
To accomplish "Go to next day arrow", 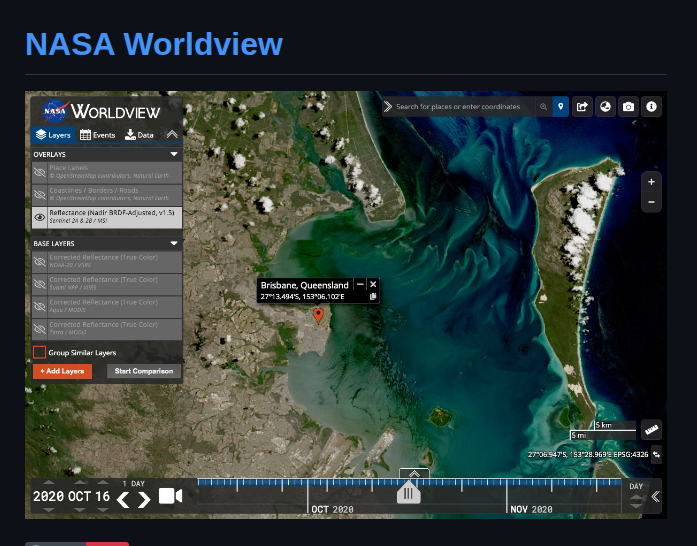I will click(x=144, y=499).
